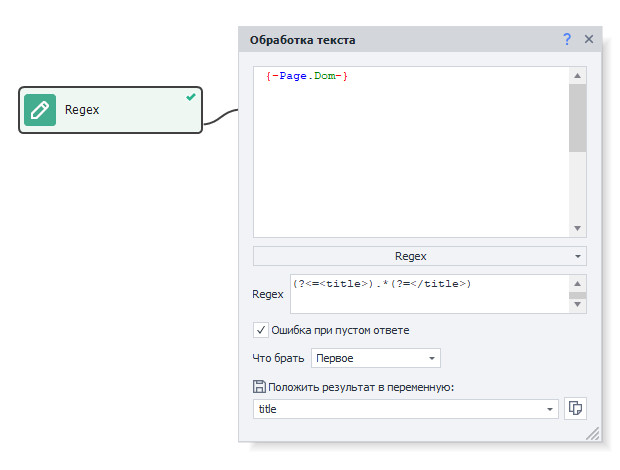Image resolution: width=620 pixels, height=470 pixels.
Task: Click the text area containing {-Page.Dom-}
Action: pyautogui.click(x=410, y=150)
